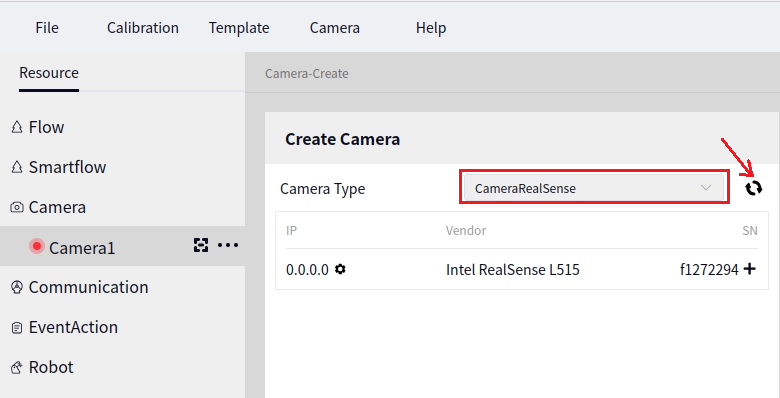This screenshot has height=398, width=780.
Task: Open the File menu
Action: pos(47,28)
